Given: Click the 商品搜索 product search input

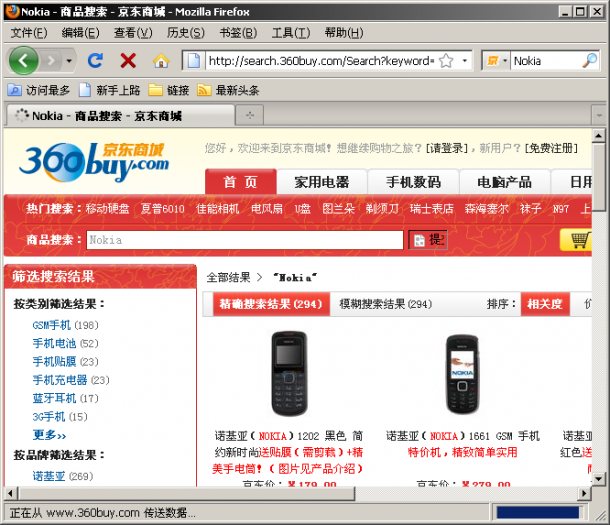Looking at the screenshot, I should 245,240.
